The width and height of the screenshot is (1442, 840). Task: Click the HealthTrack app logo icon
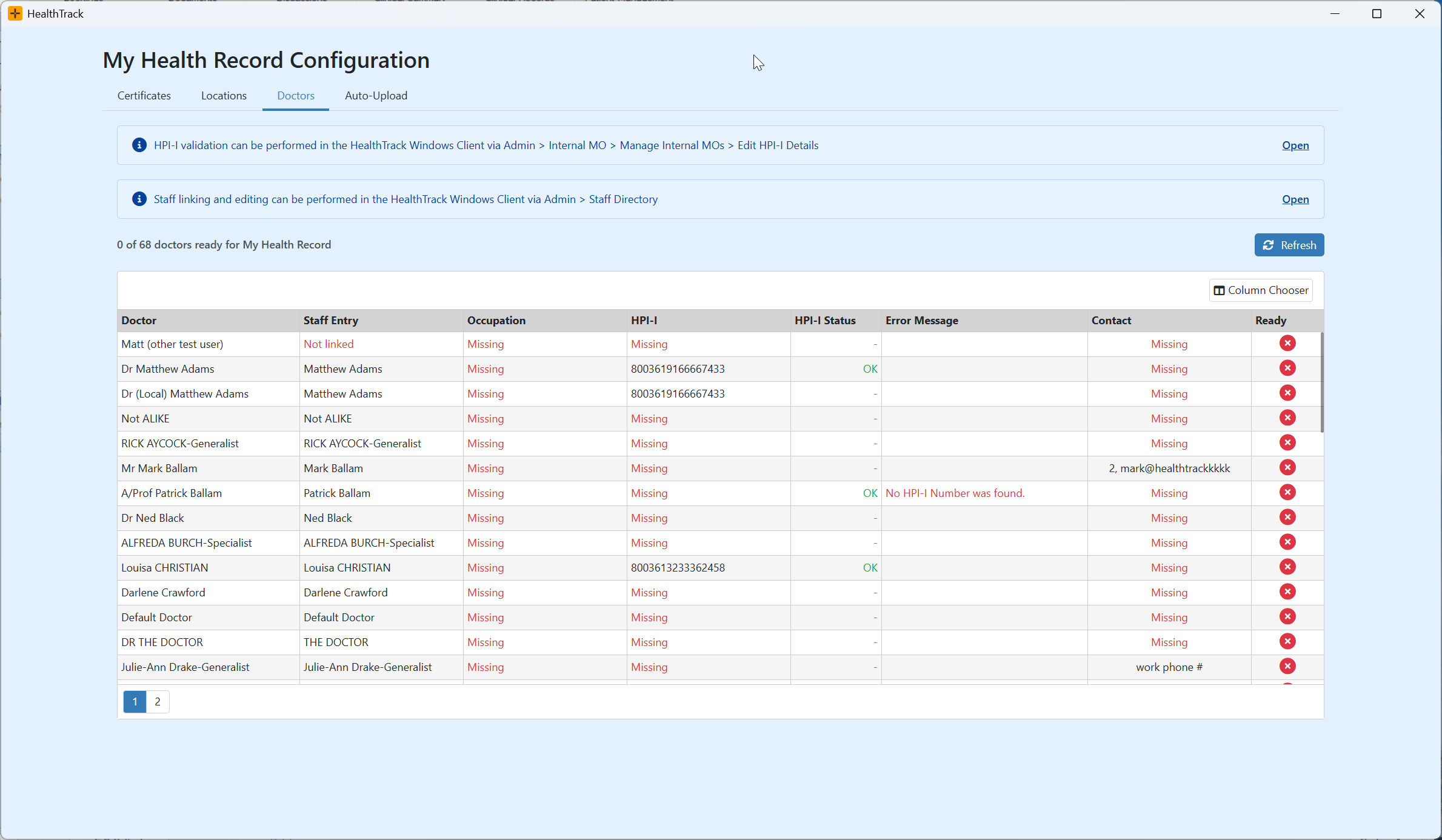(15, 13)
